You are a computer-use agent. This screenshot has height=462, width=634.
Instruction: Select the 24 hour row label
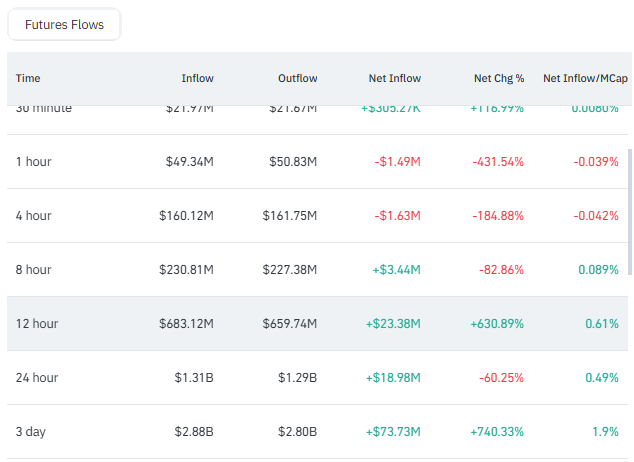(x=36, y=378)
